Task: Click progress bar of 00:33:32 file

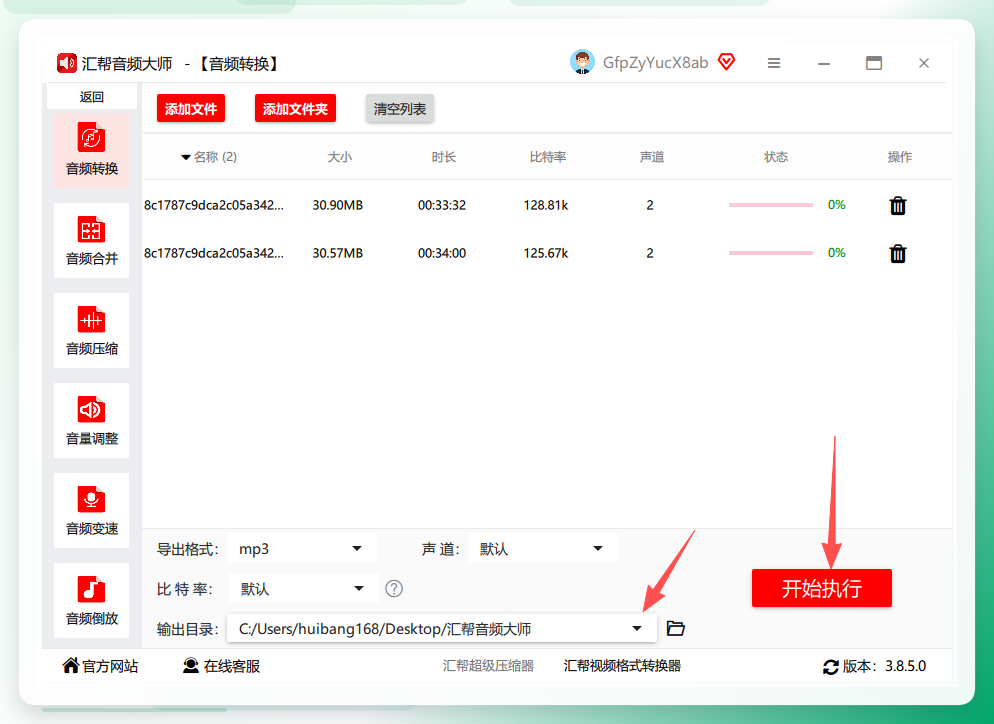Action: (x=771, y=205)
